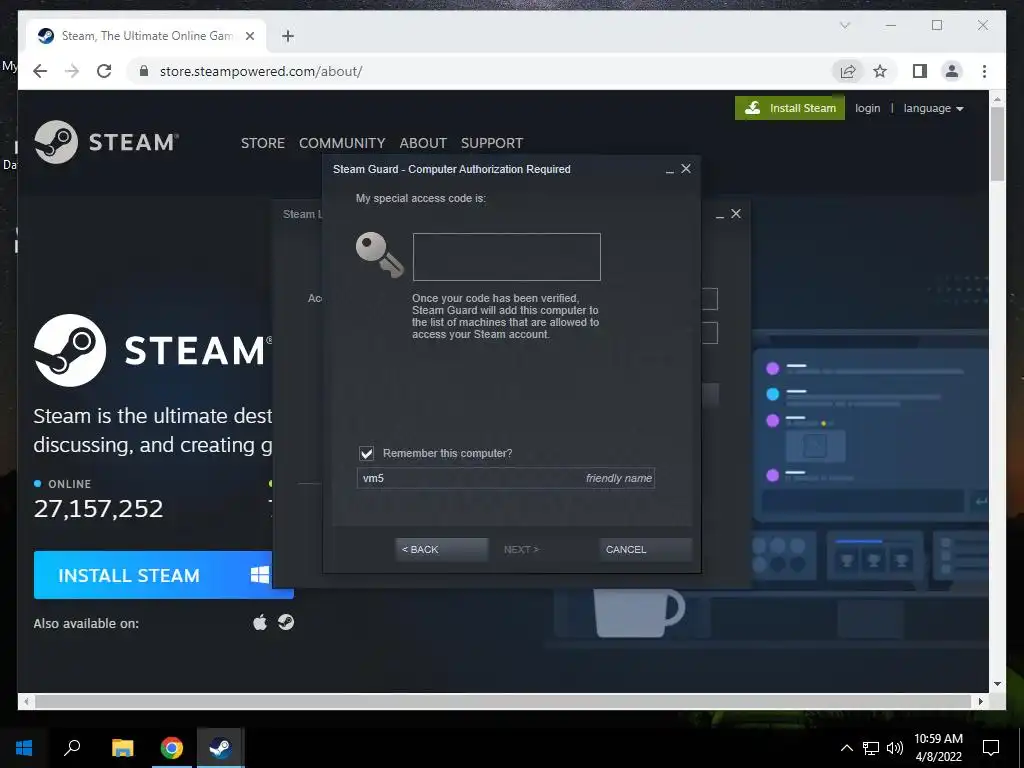Bookmark this page with the star
The width and height of the screenshot is (1024, 768).
[x=880, y=71]
